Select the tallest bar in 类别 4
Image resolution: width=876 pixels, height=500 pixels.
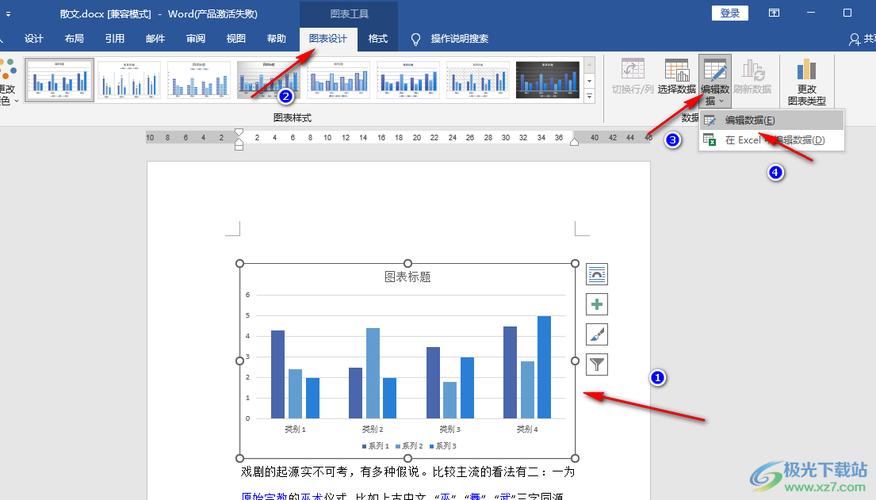544,367
